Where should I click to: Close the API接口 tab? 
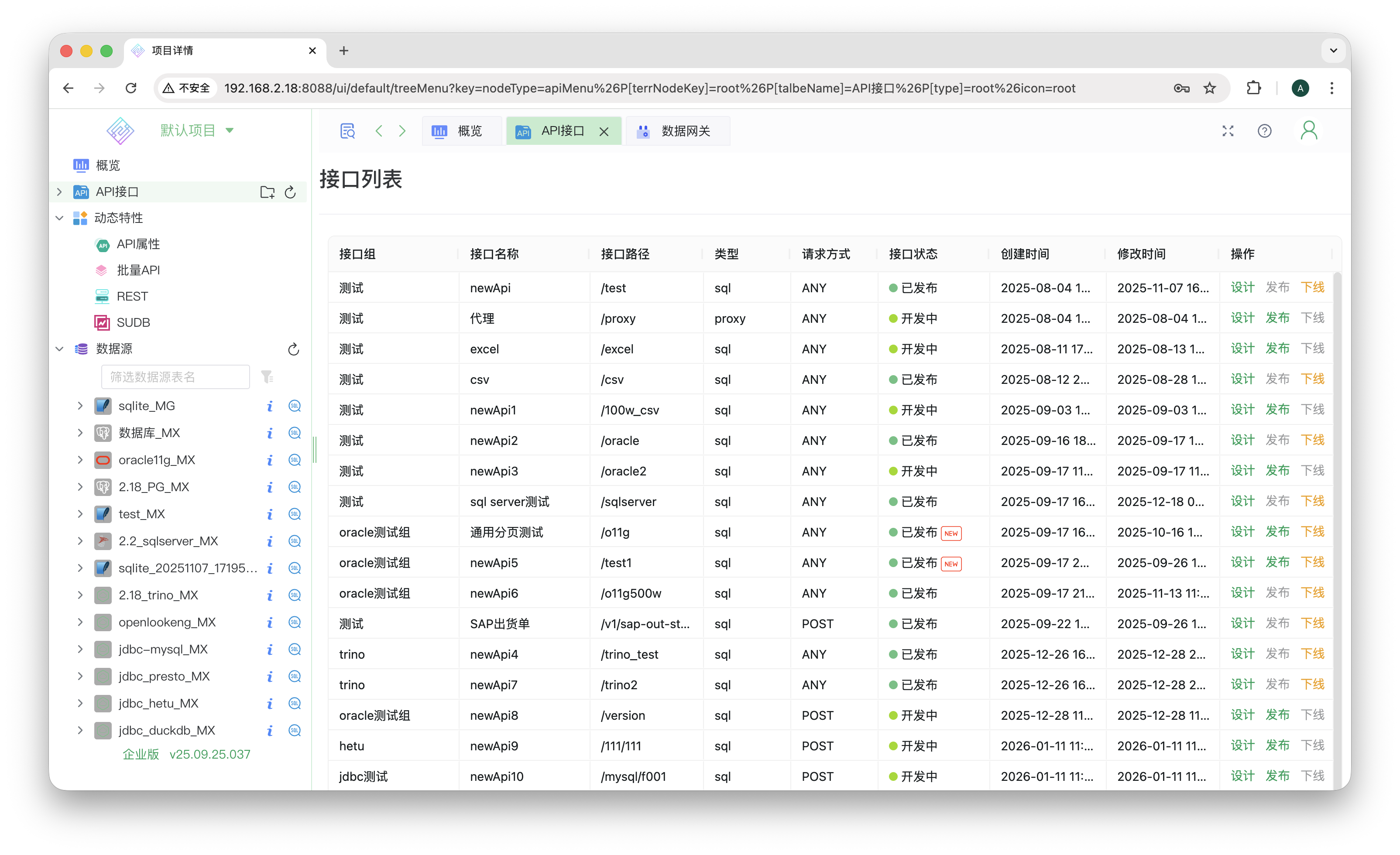pos(604,132)
